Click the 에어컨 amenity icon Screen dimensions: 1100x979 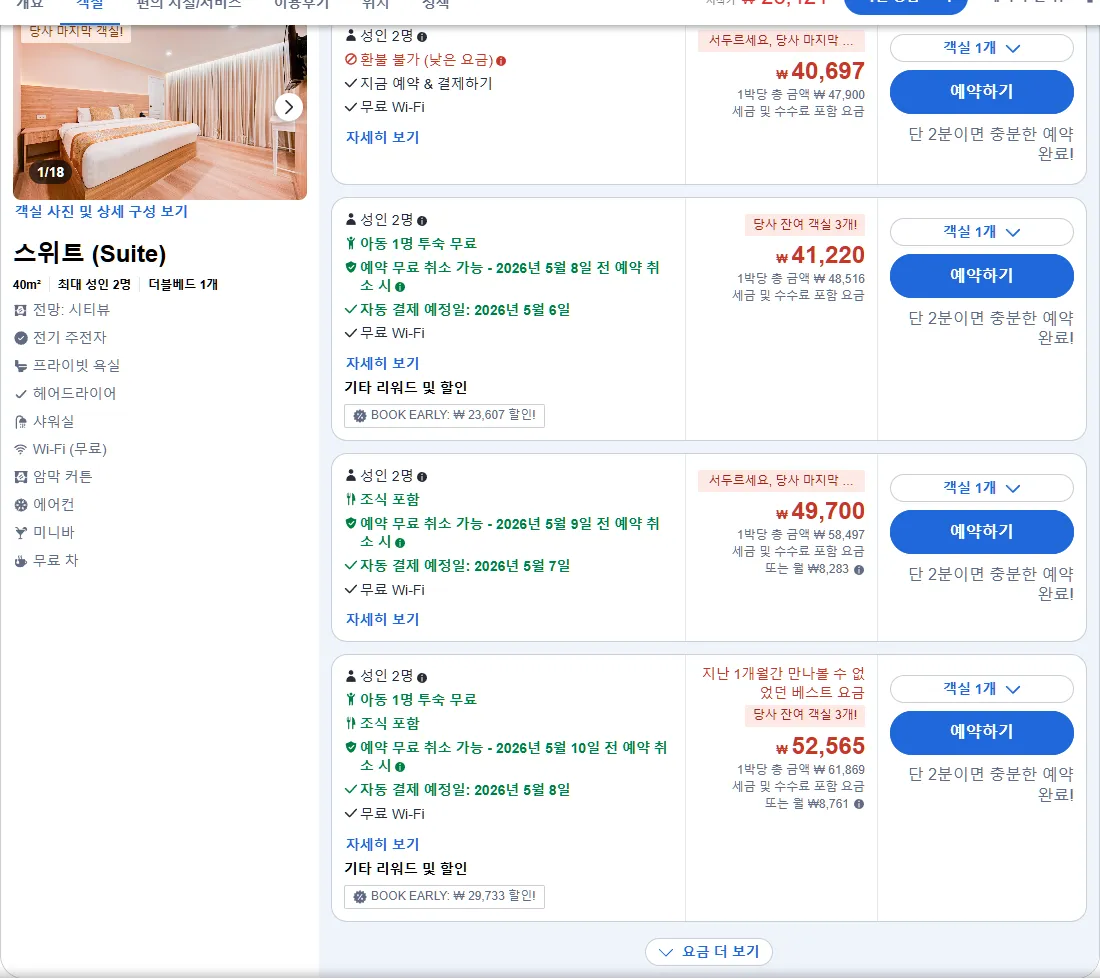[21, 505]
